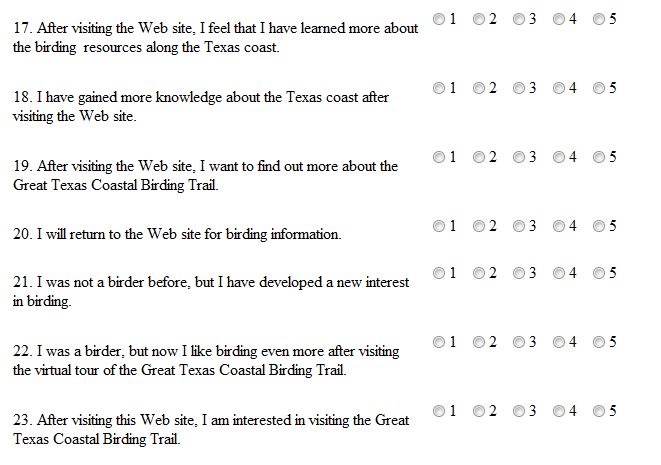This screenshot has height=465, width=661.
Task: Select rating 5 for question 18
Action: (x=599, y=88)
